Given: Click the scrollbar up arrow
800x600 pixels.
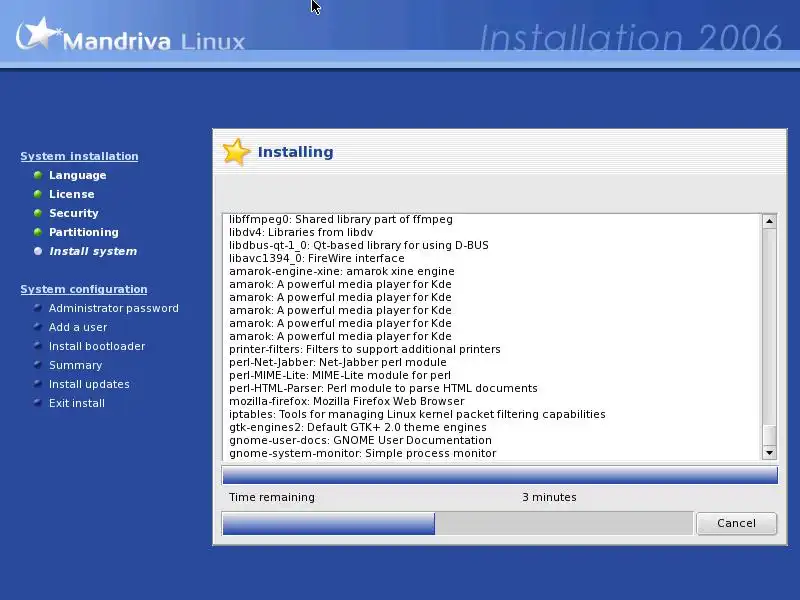Looking at the screenshot, I should 769,221.
